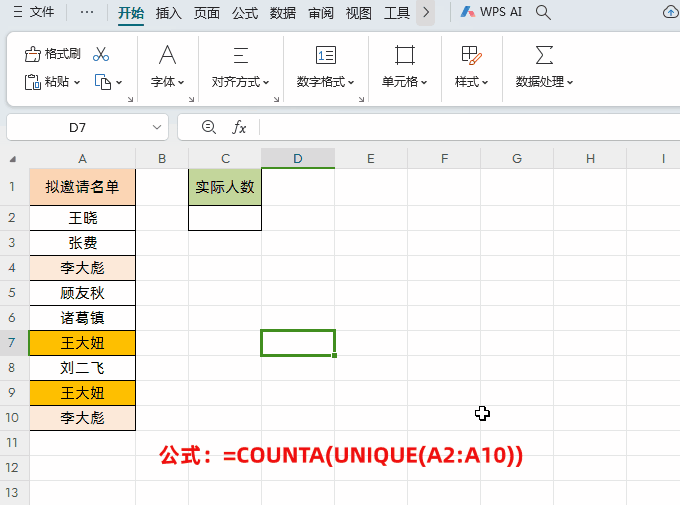
Task: Open the WPS AI button
Action: (491, 12)
